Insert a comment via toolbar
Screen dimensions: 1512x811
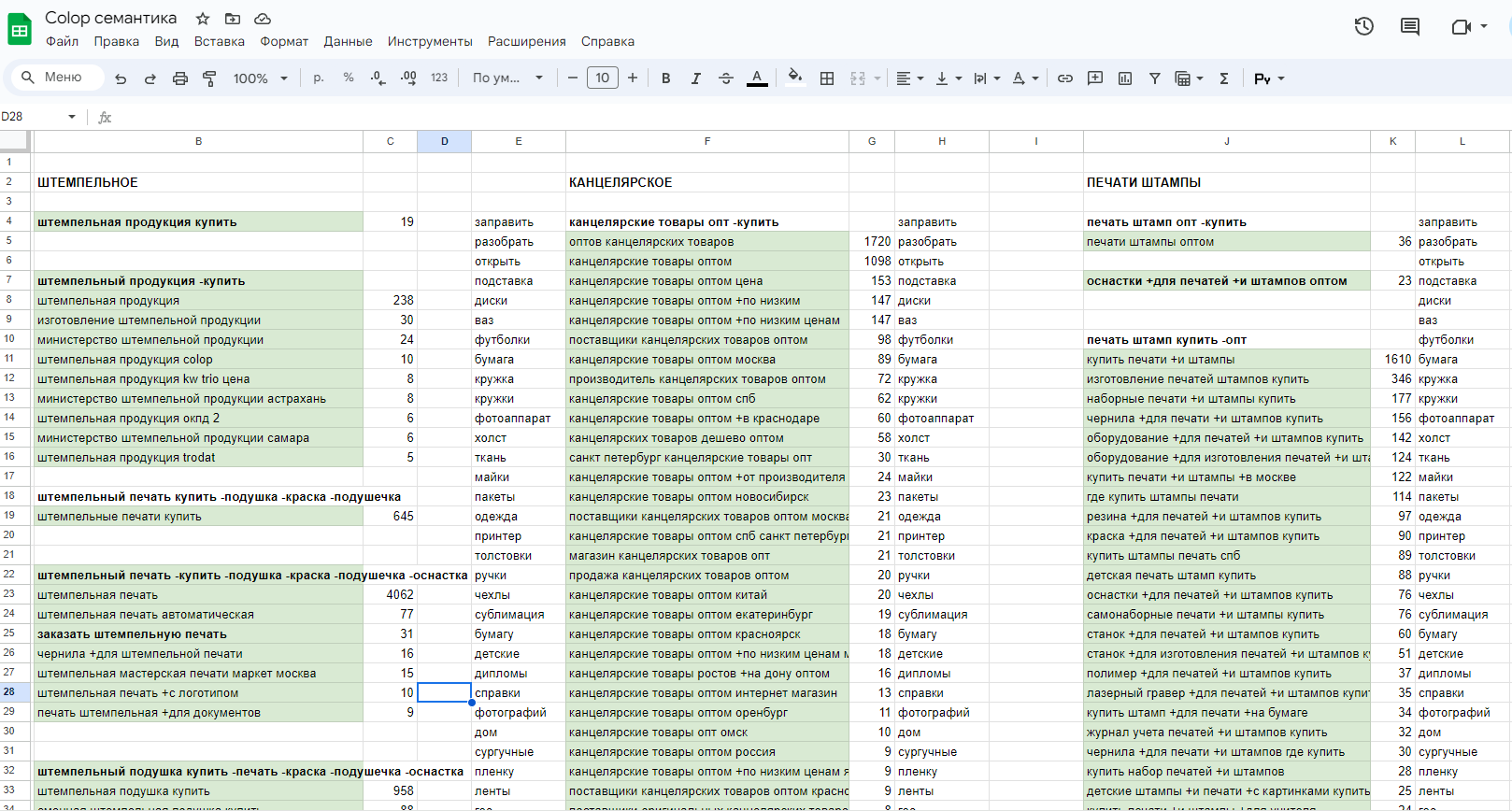[x=1095, y=78]
